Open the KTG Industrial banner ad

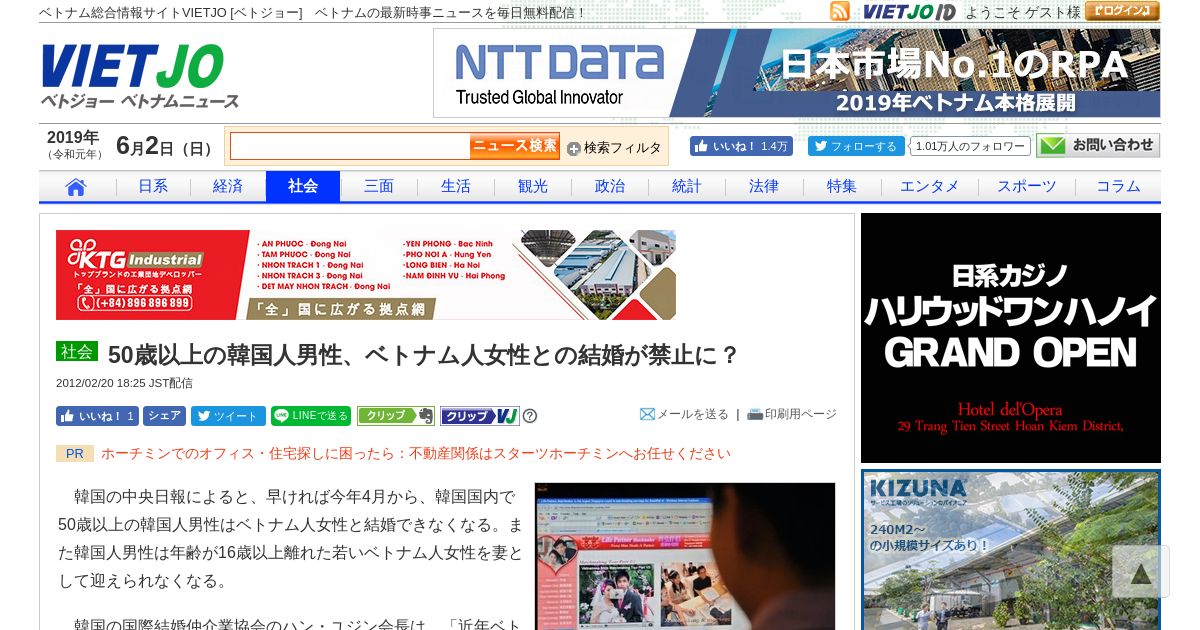[366, 275]
